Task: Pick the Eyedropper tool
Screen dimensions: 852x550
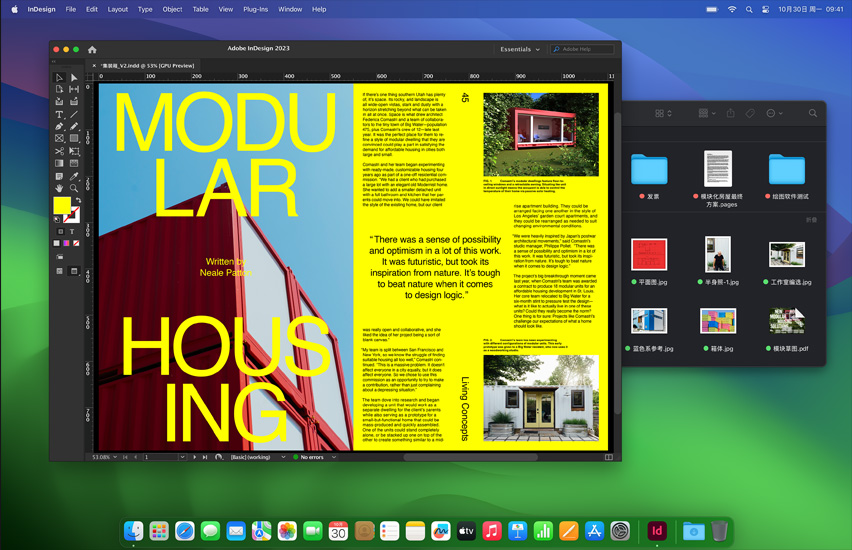Action: (74, 176)
